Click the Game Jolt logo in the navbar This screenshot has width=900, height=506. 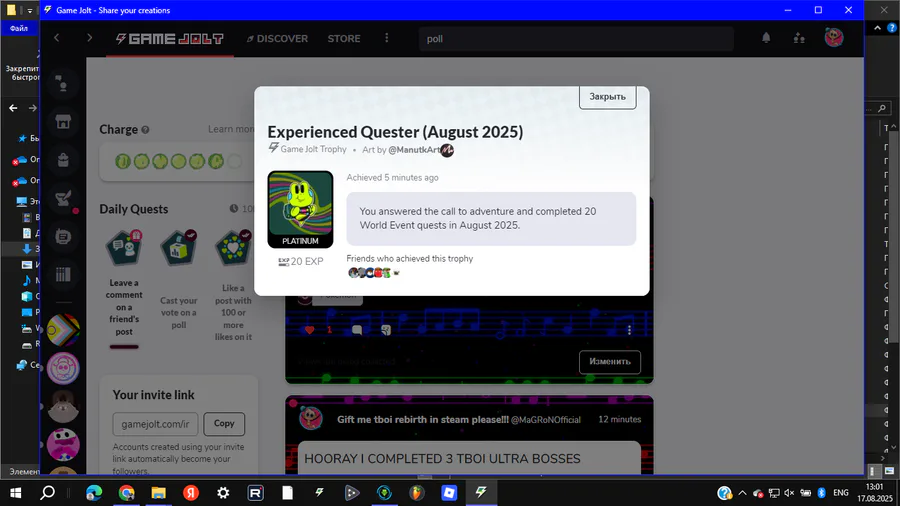click(x=170, y=38)
